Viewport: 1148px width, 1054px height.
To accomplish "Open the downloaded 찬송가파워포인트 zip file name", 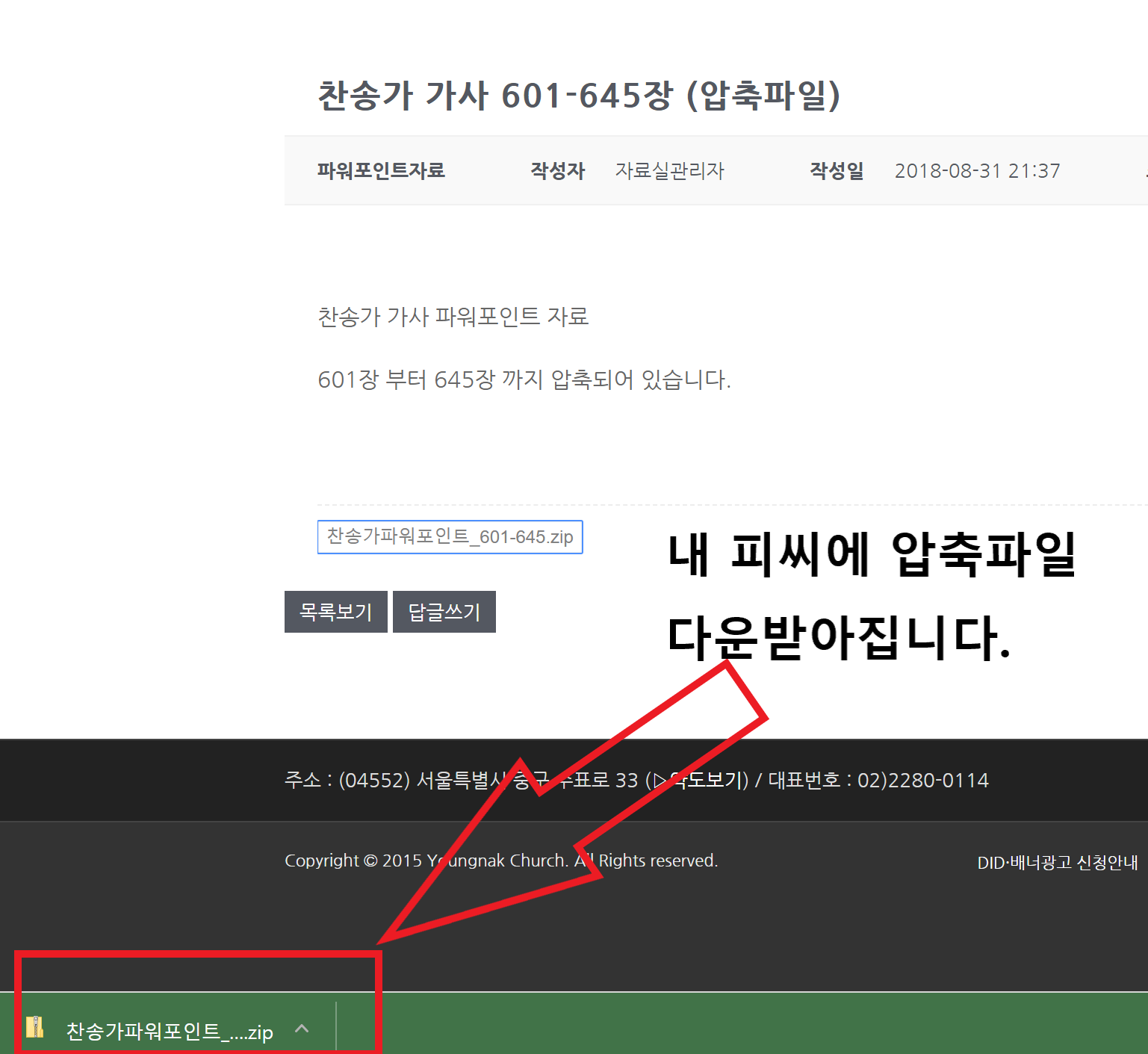I will [169, 1032].
